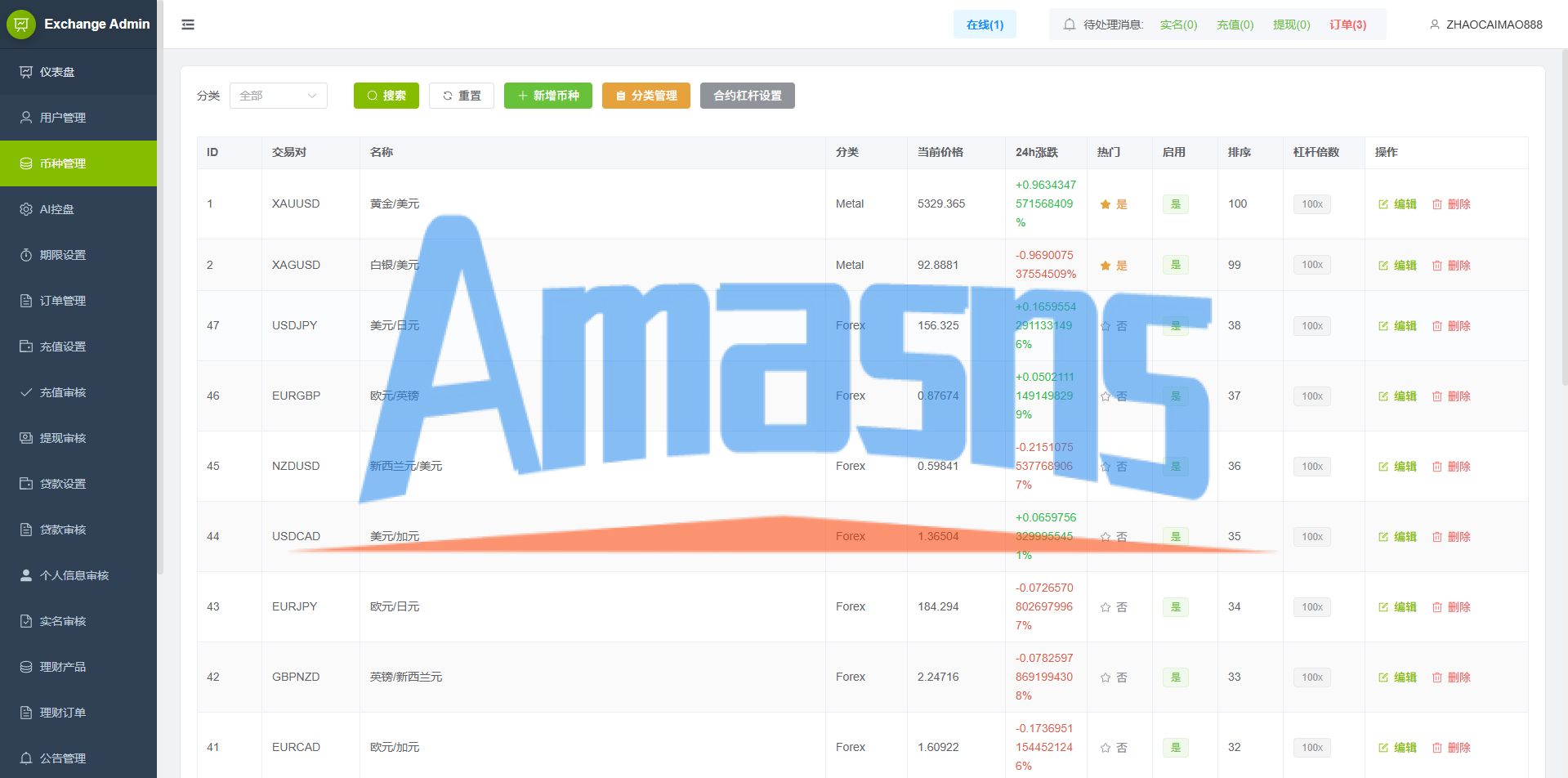Viewport: 1568px width, 778px height.
Task: Go to 充值审核 in the sidebar
Action: (x=78, y=392)
